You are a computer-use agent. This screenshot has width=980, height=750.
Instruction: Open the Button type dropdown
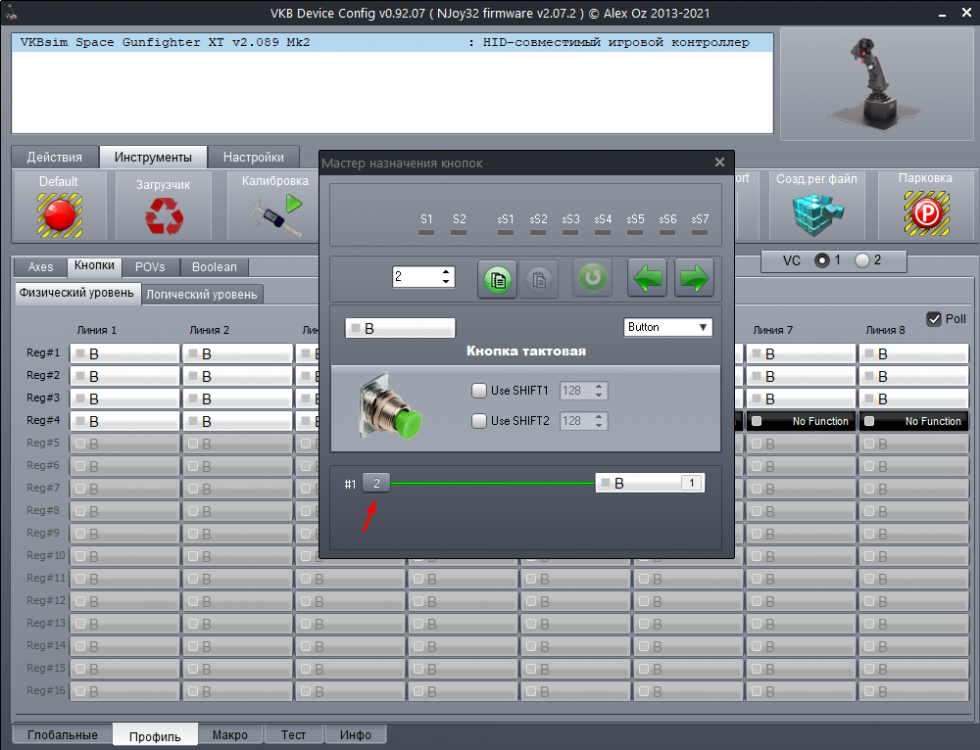[x=667, y=327]
